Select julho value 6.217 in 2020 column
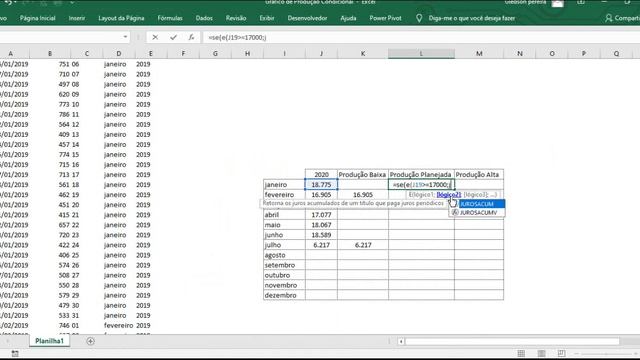Image resolution: width=640 pixels, height=360 pixels. point(321,245)
